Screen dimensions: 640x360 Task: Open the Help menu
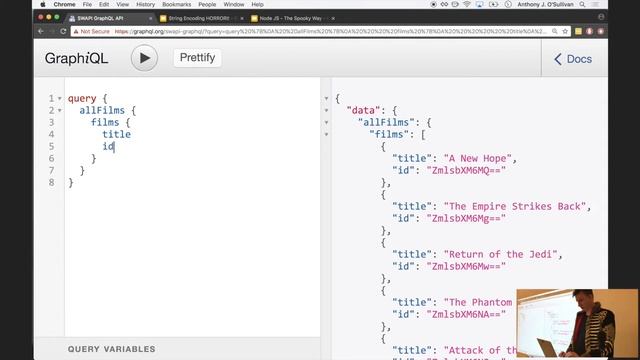pyautogui.click(x=257, y=4)
